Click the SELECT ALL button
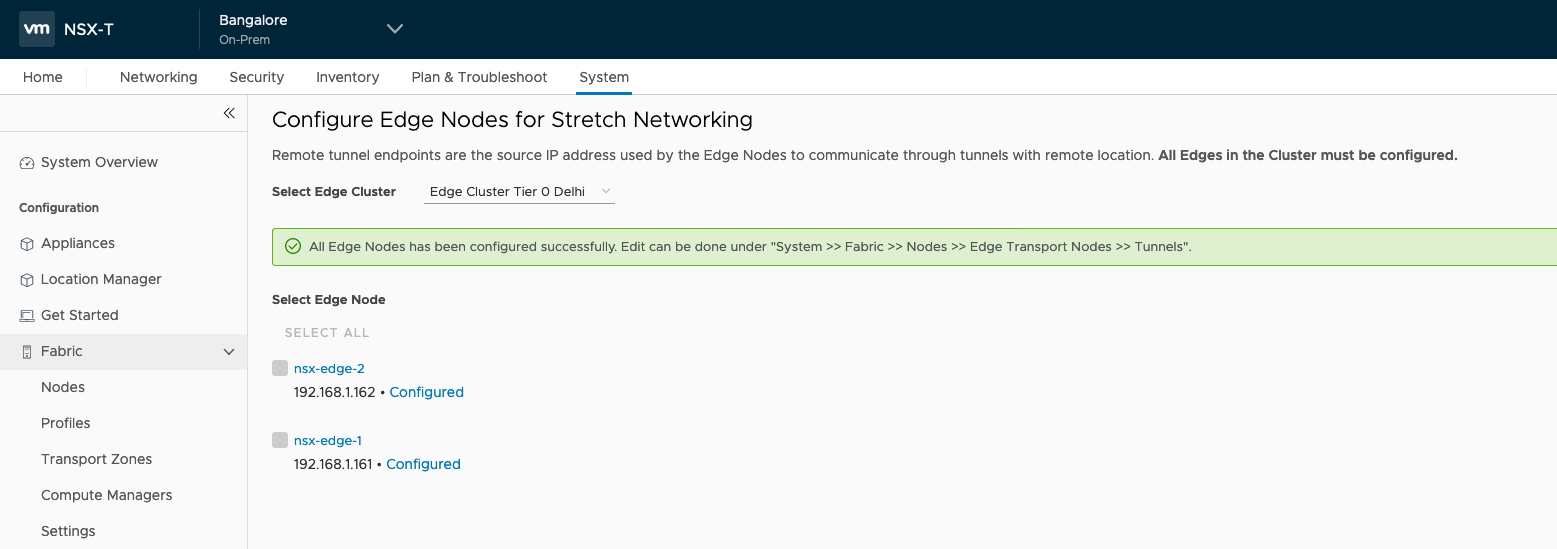Image resolution: width=1557 pixels, height=549 pixels. [x=327, y=332]
